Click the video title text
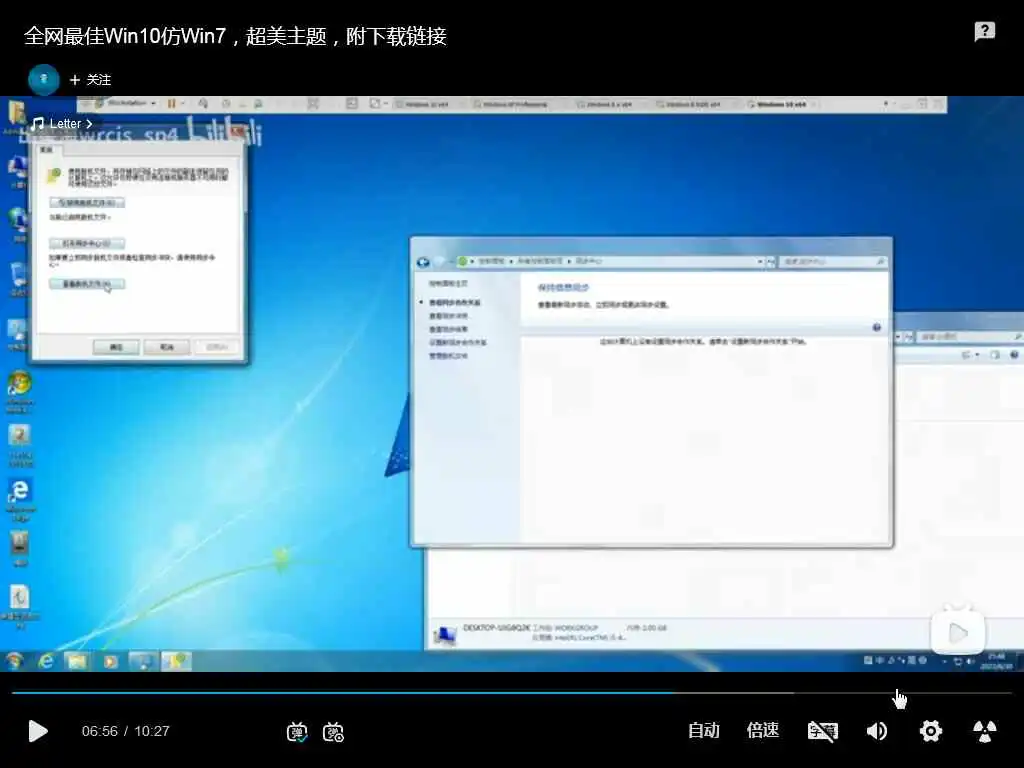Screen dimensions: 1024x768 pyautogui.click(x=235, y=36)
